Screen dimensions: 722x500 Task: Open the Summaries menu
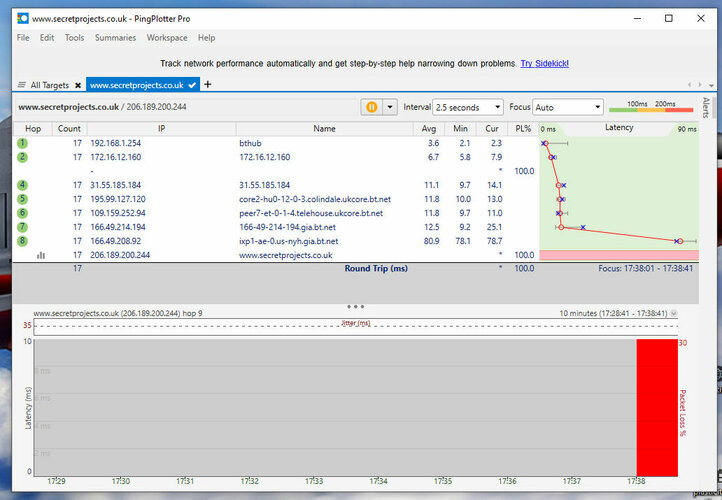(115, 38)
